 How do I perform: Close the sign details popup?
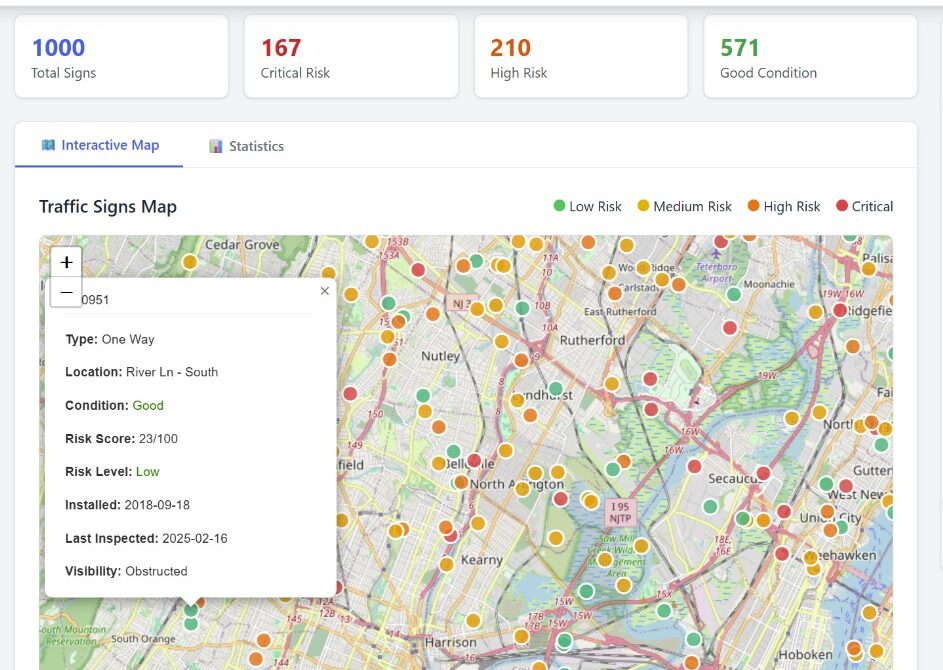coord(324,291)
